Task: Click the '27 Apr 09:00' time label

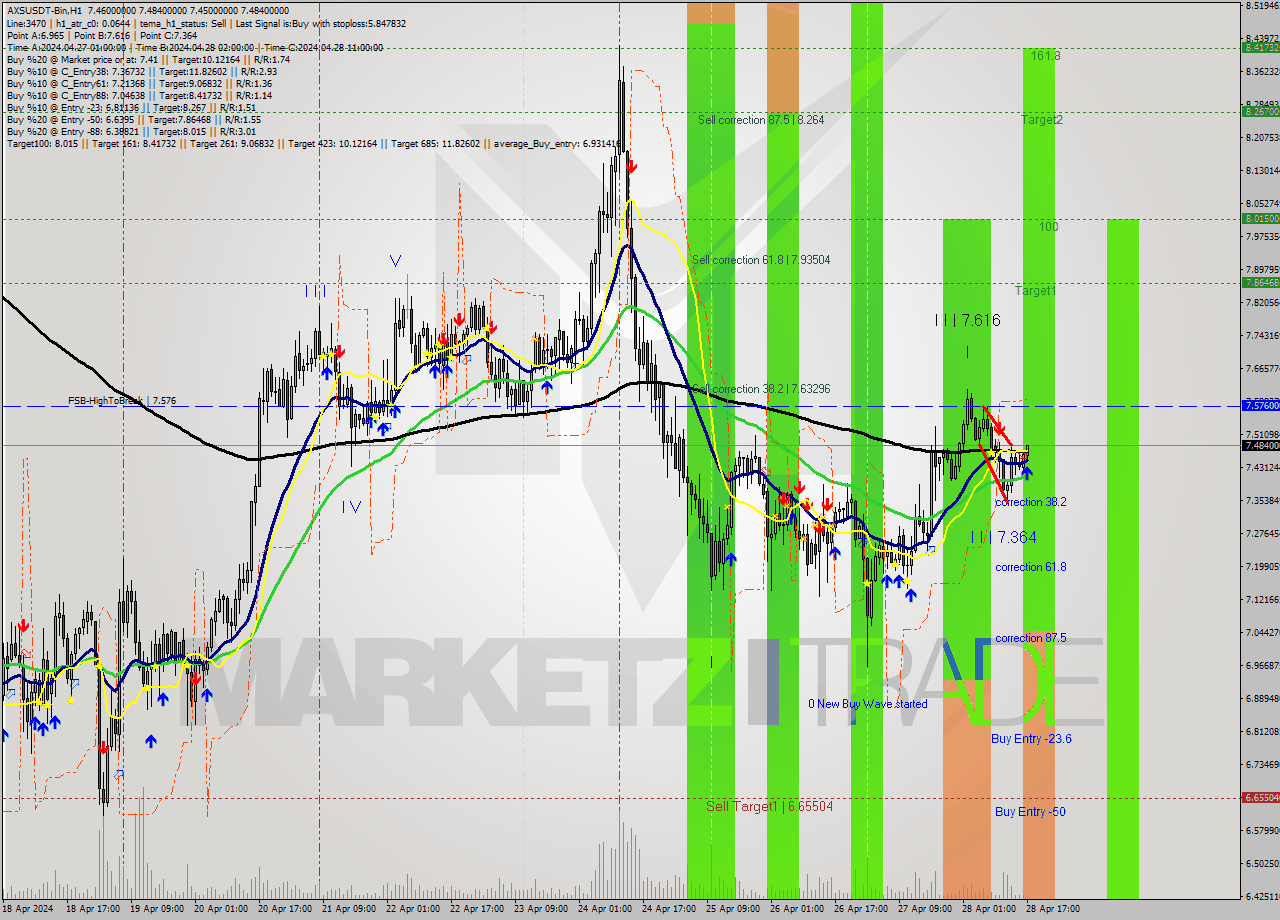Action: coord(925,909)
